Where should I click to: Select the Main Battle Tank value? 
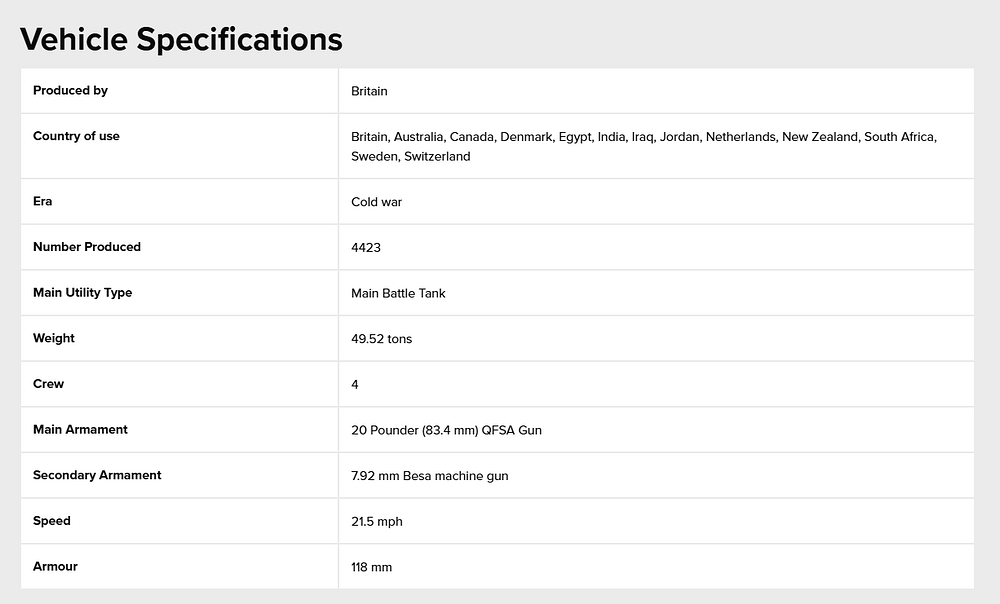[398, 293]
